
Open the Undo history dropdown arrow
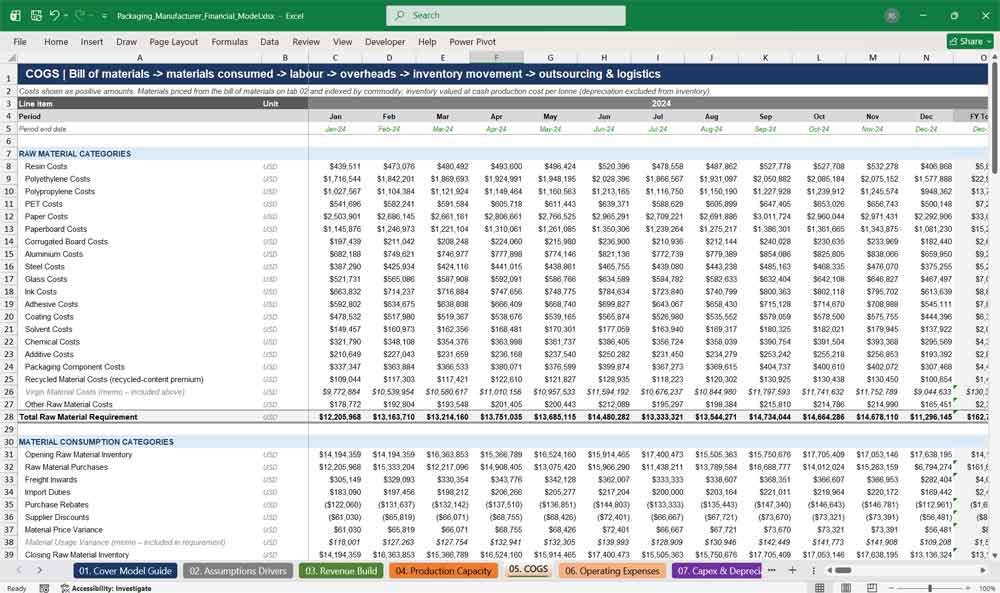coord(66,15)
